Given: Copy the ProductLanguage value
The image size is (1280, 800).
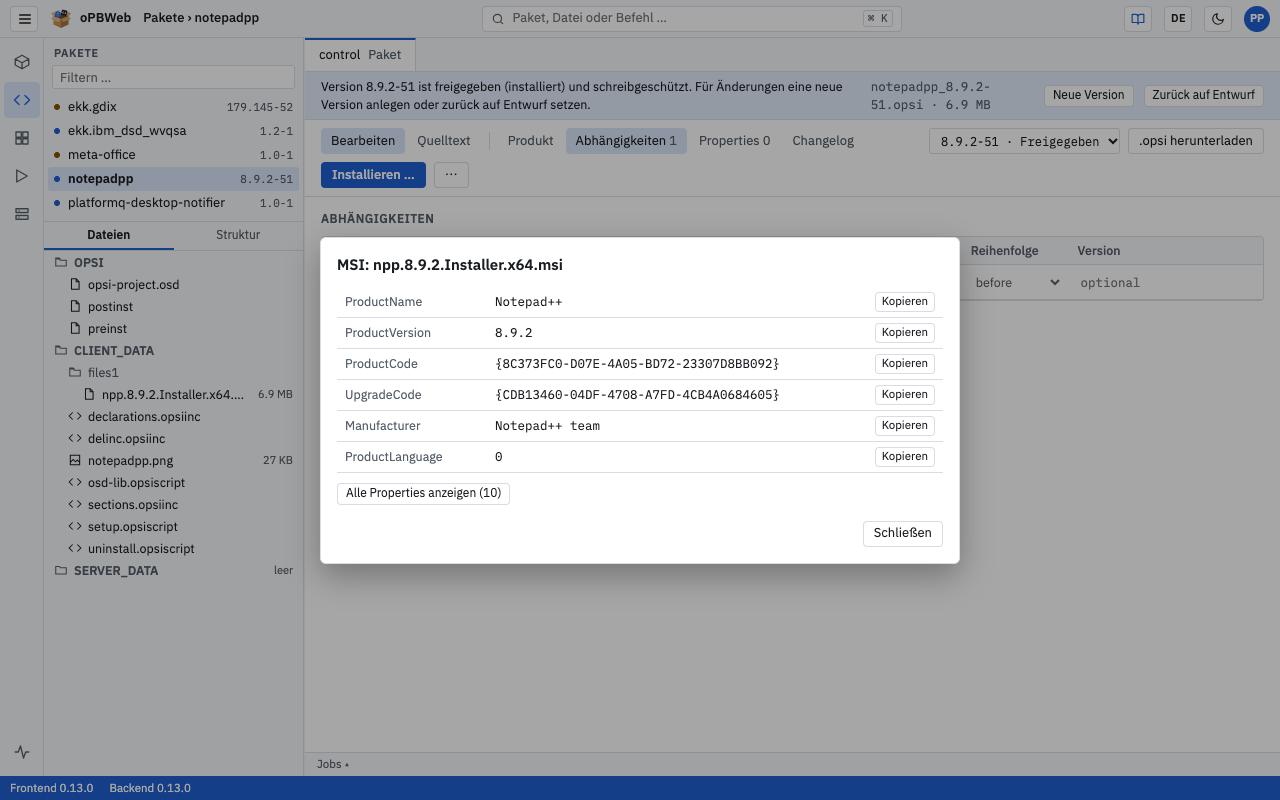Looking at the screenshot, I should 905,456.
